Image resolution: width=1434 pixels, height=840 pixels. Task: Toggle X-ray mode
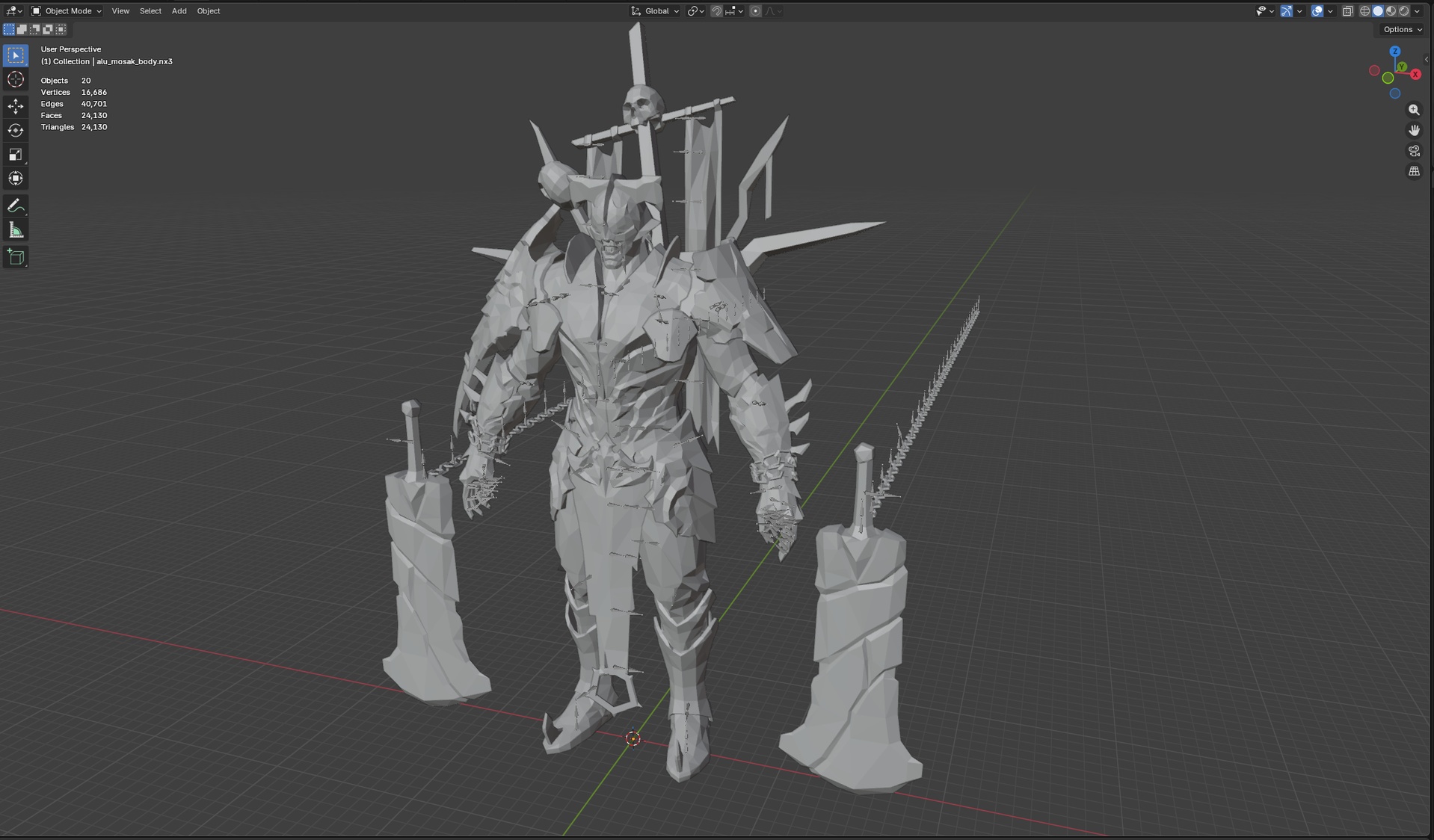pyautogui.click(x=1347, y=11)
